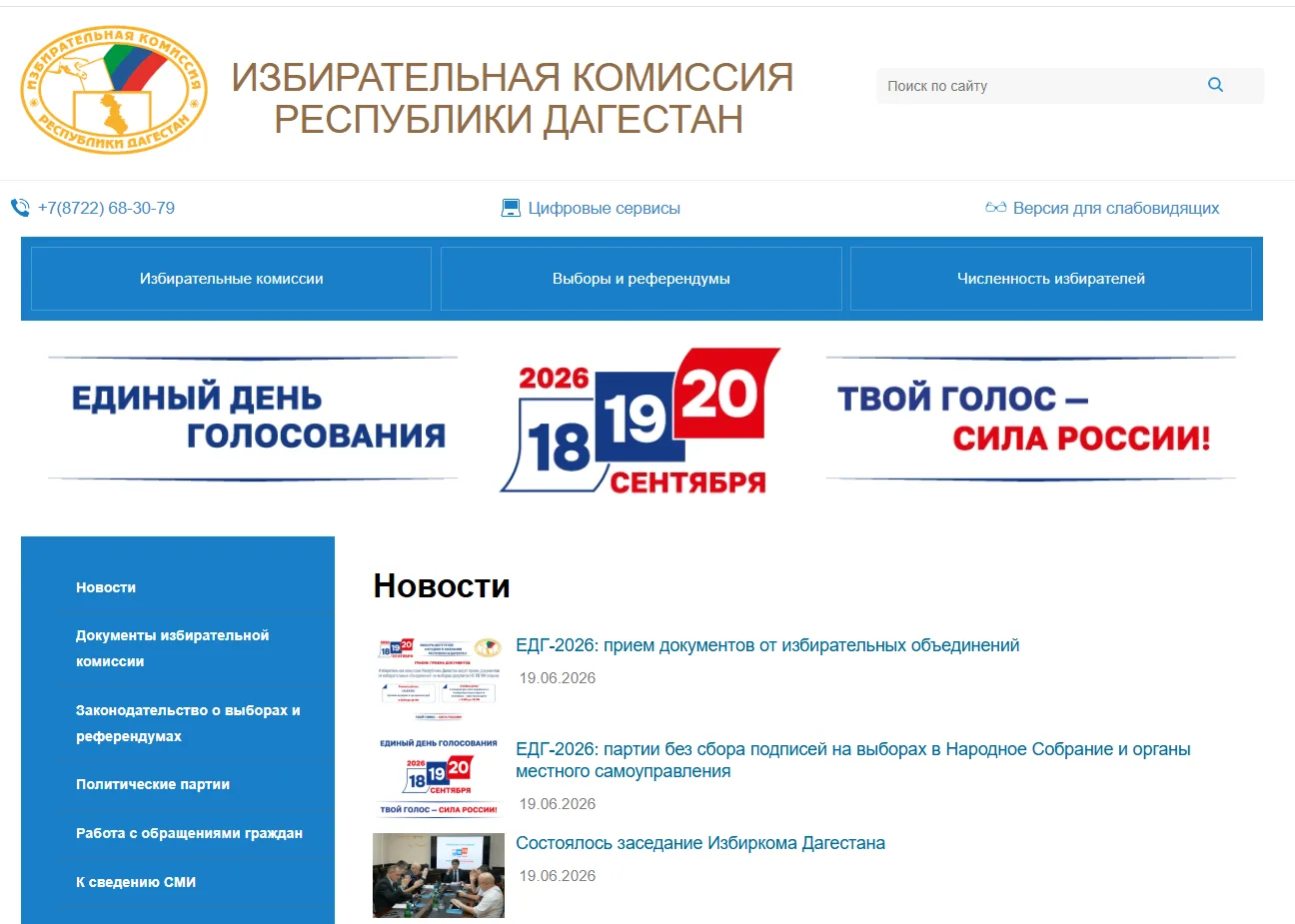The width and height of the screenshot is (1295, 924).
Task: Open Работа с обращениями граждан sidebar item
Action: [189, 833]
